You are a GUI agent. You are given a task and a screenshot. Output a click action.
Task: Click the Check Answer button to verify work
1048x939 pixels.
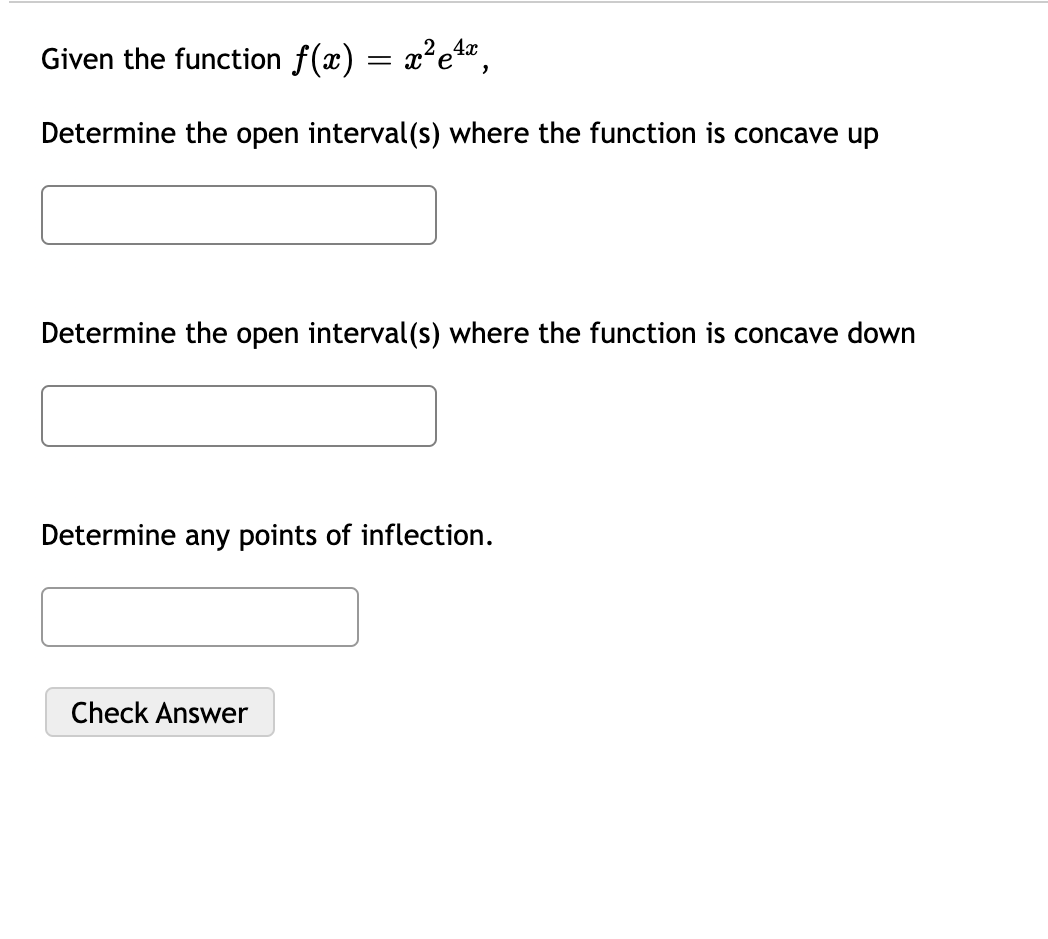pyautogui.click(x=159, y=712)
